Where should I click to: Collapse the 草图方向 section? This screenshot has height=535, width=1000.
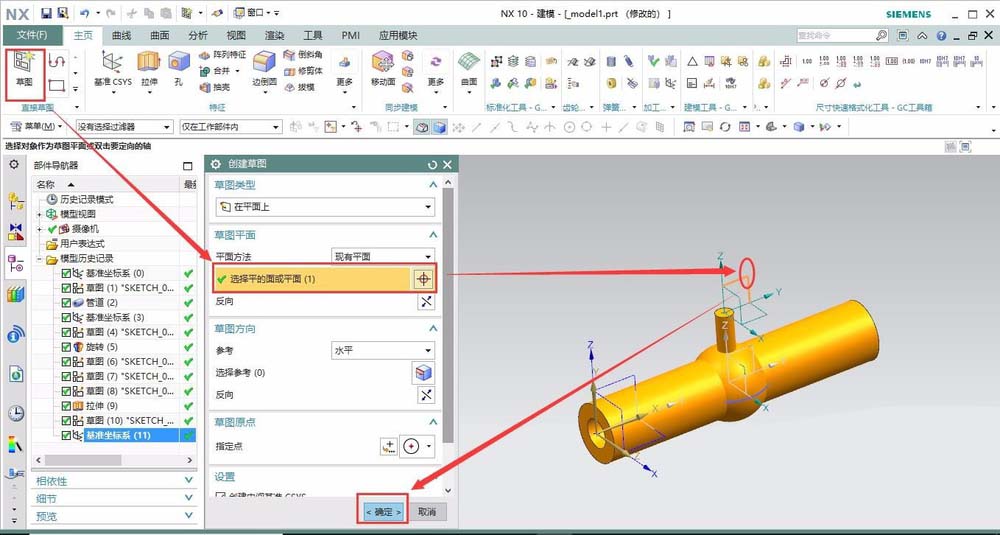coord(433,329)
